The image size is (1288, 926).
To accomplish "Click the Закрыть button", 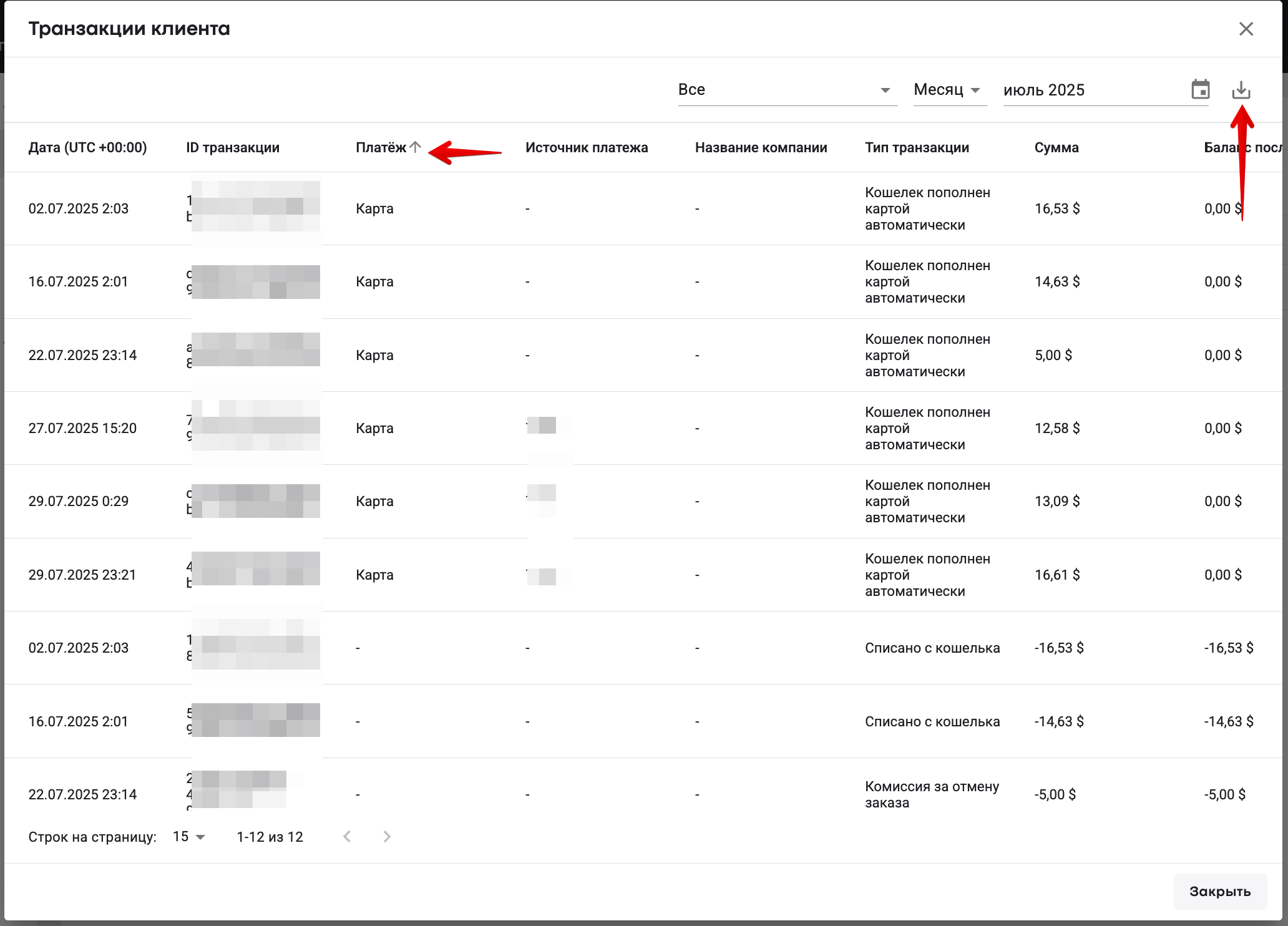I will pyautogui.click(x=1219, y=891).
